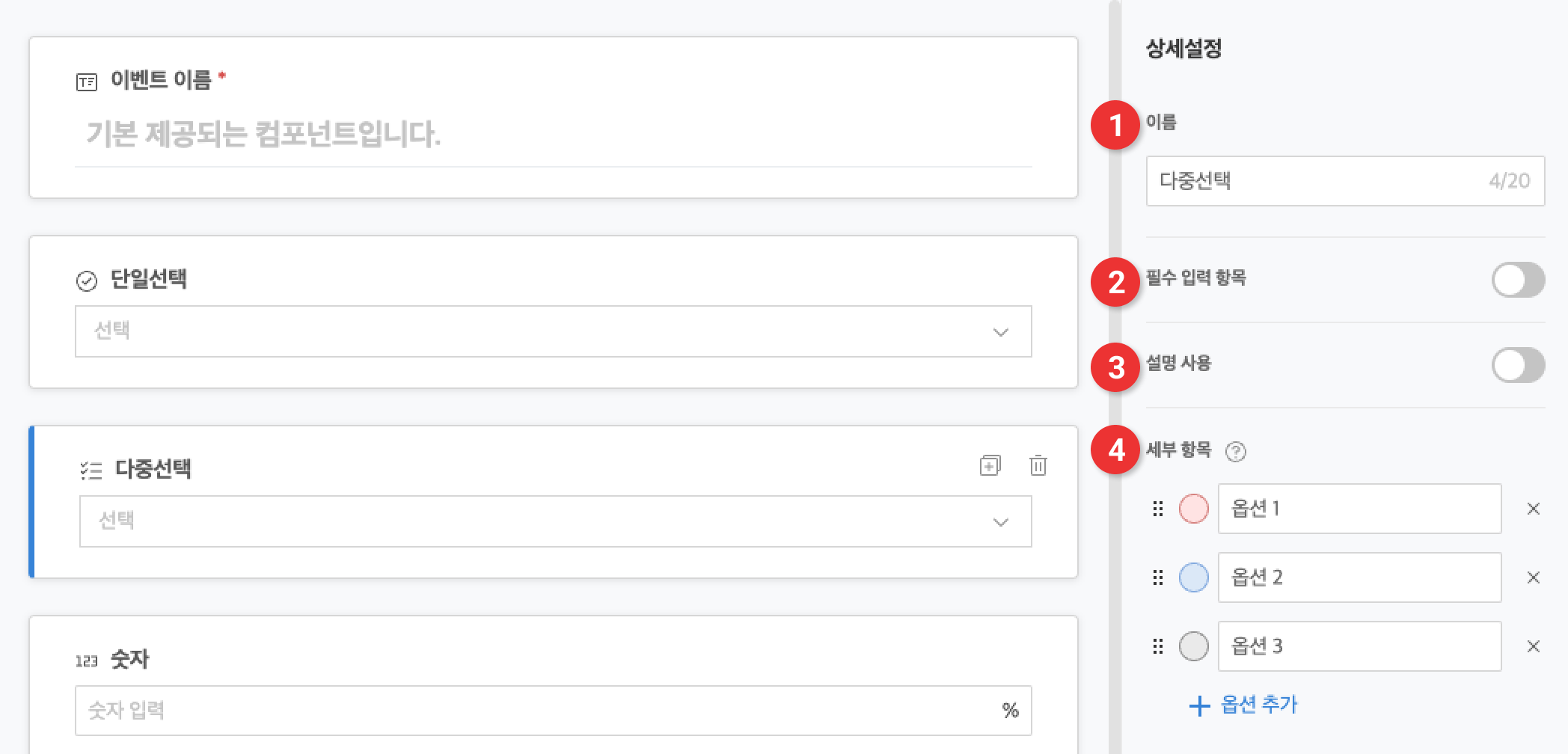Click the 옵션 추가 button

pyautogui.click(x=1243, y=705)
